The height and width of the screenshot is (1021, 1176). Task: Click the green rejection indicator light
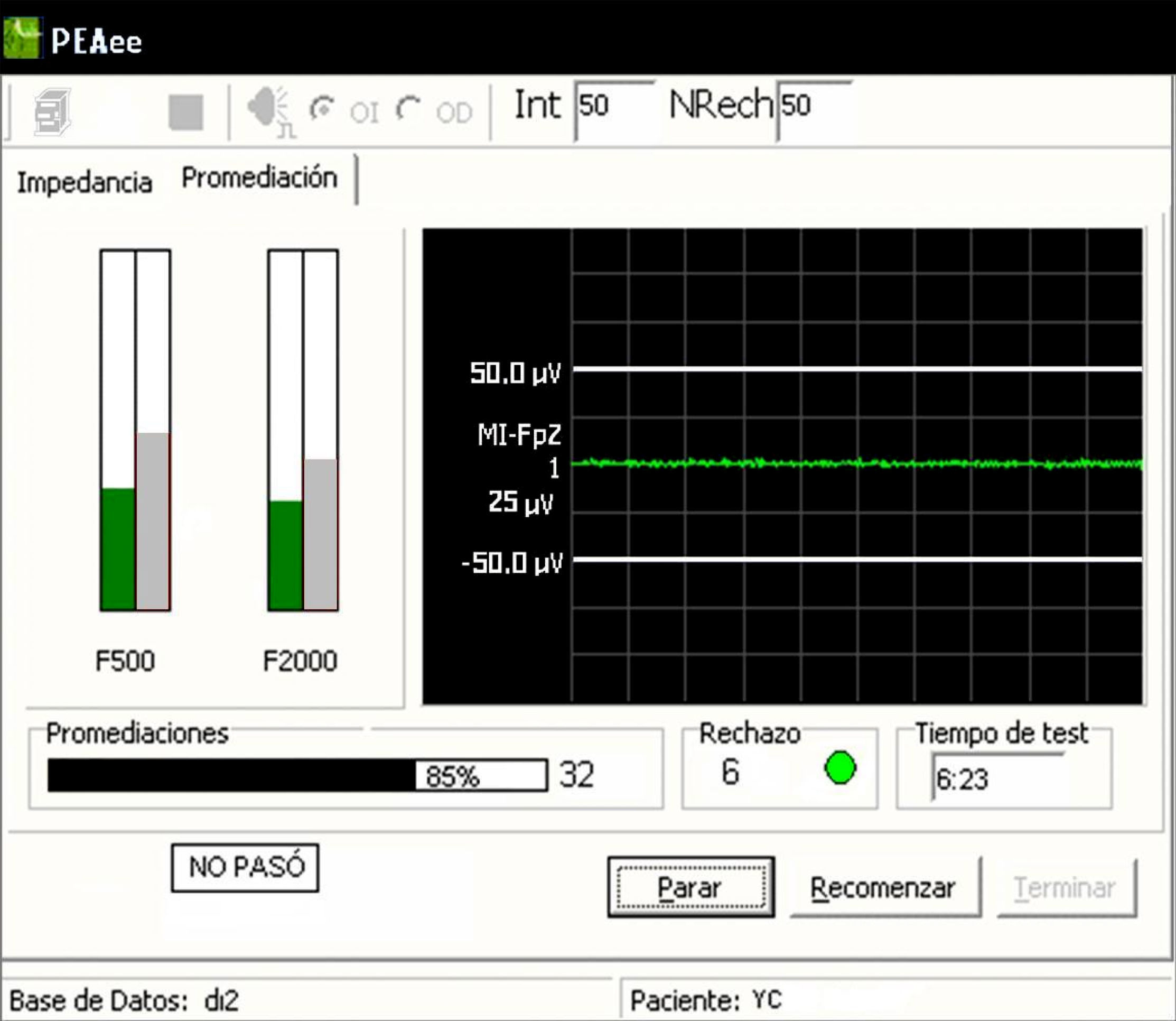[839, 767]
